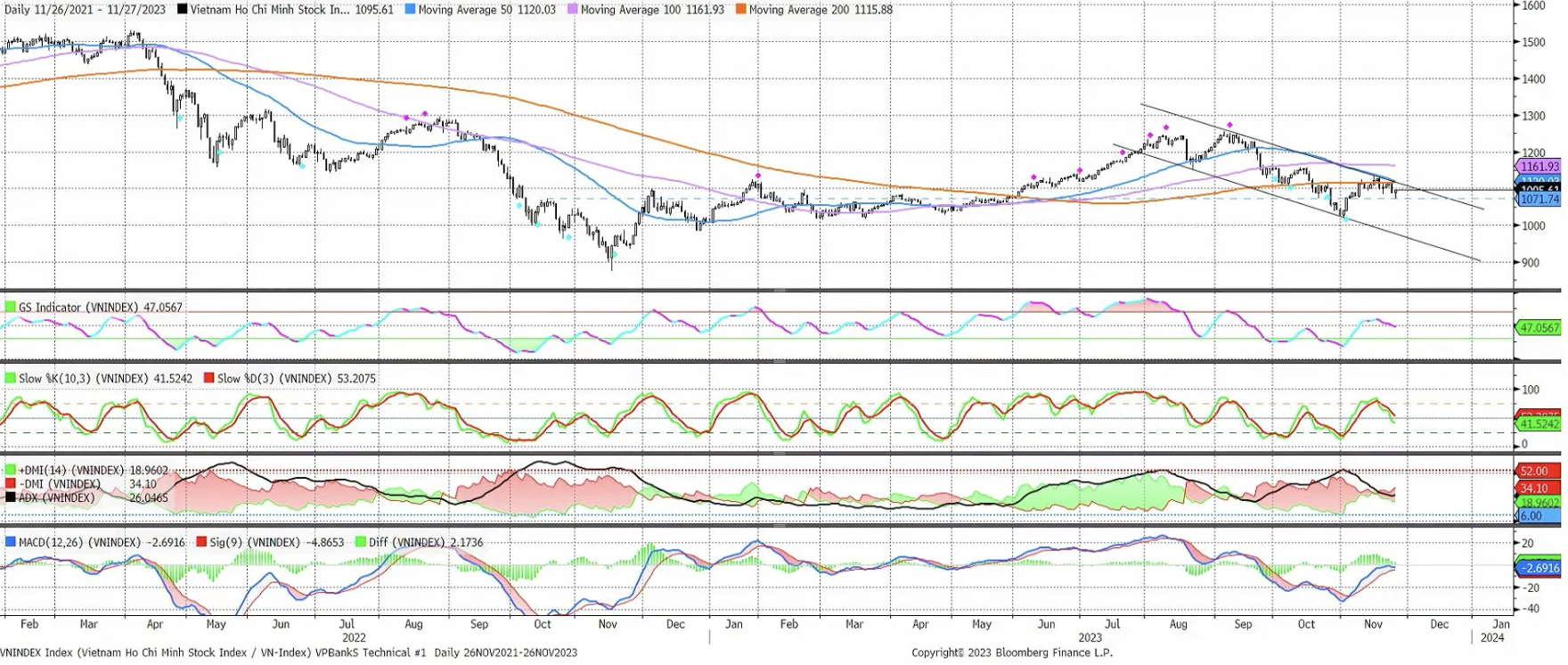Click divider handle between price and GS Indicator panels
Image resolution: width=1568 pixels, height=665 pixels.
(780, 291)
